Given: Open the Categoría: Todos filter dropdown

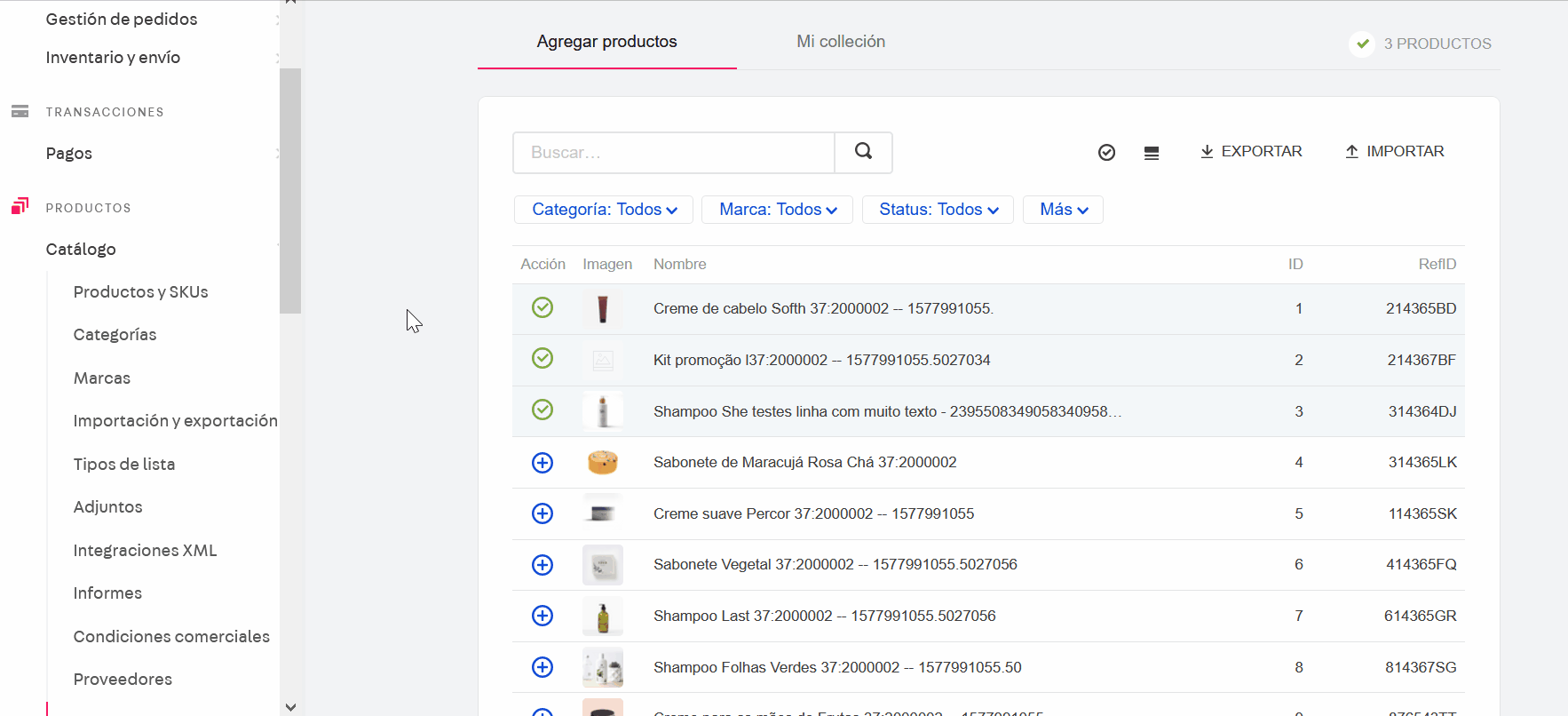Looking at the screenshot, I should point(605,210).
